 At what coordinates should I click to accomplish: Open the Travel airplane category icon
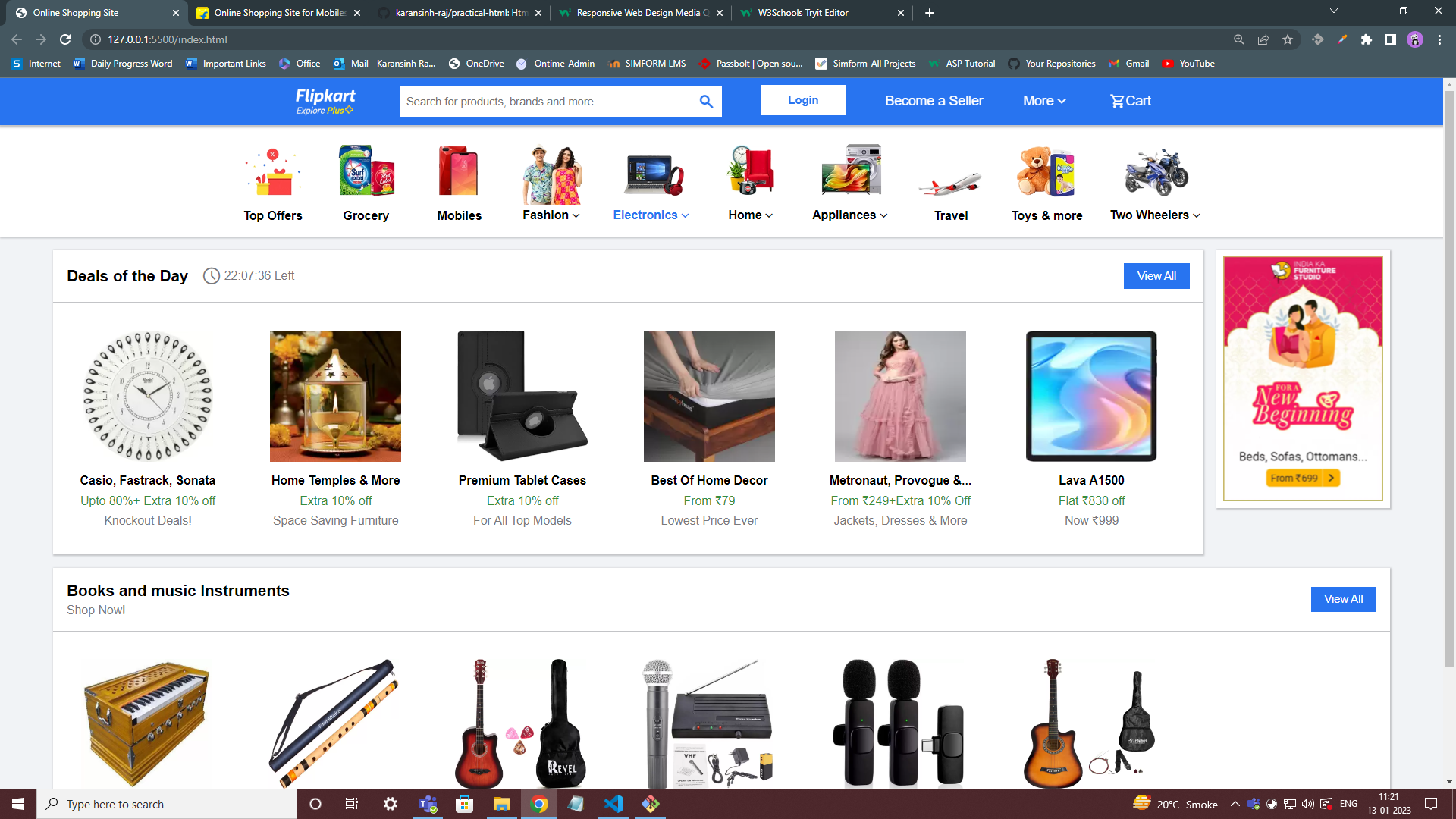tap(950, 183)
